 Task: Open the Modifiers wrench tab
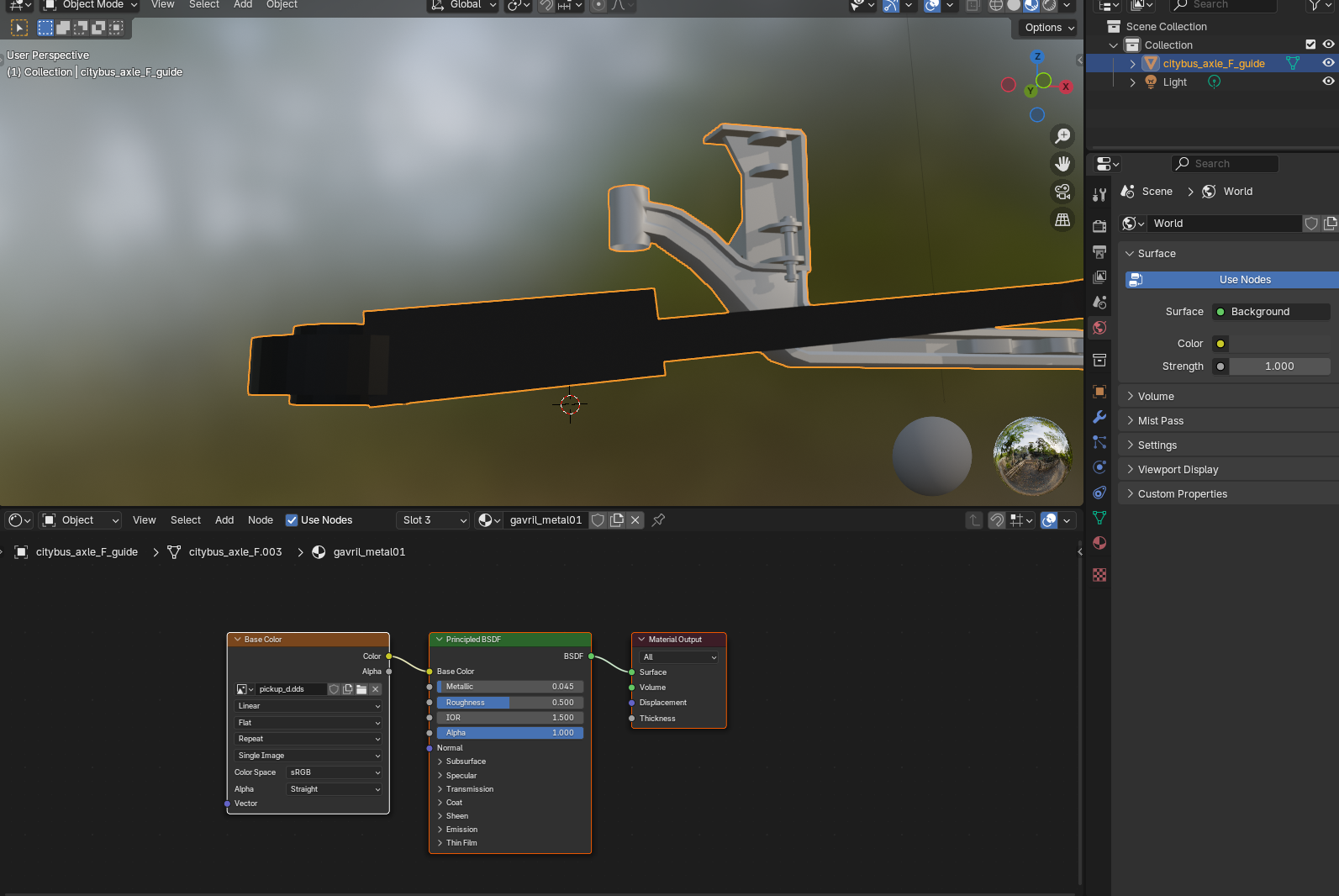tap(1099, 417)
